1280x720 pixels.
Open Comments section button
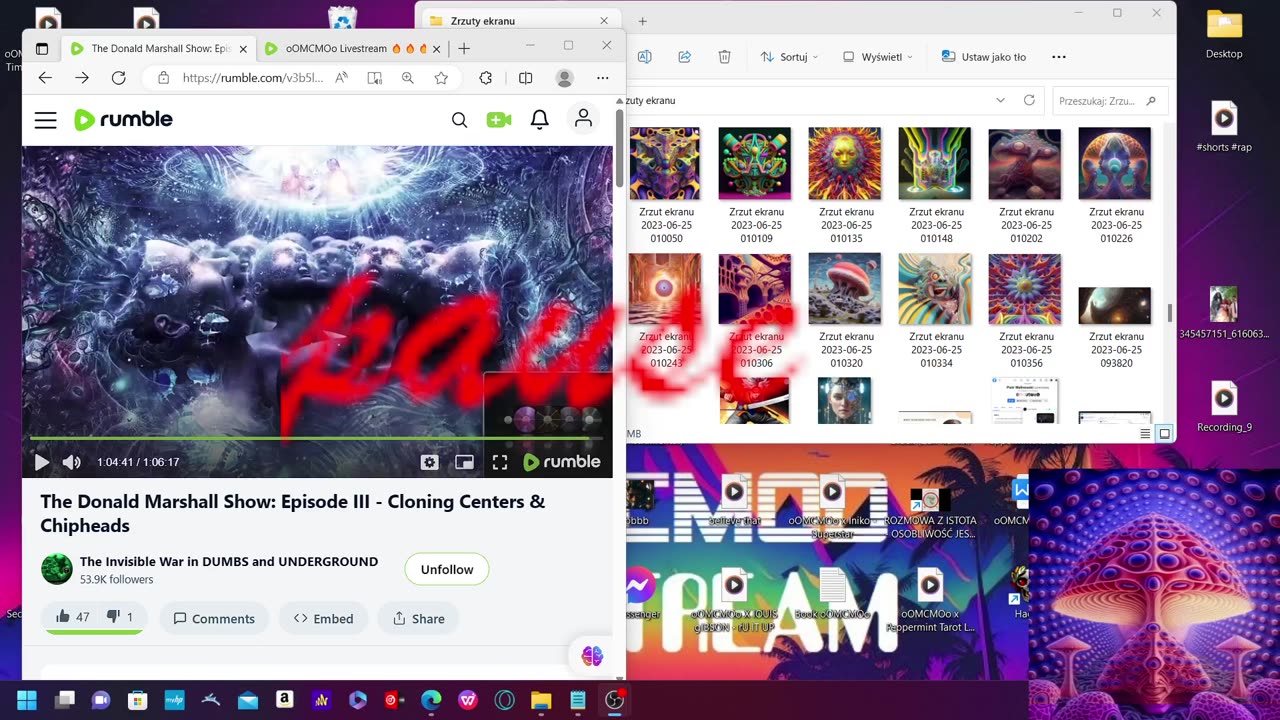pos(214,618)
